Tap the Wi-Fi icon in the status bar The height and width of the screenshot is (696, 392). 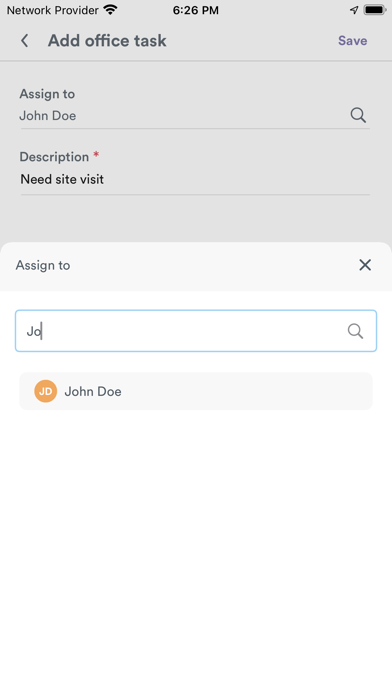click(110, 10)
